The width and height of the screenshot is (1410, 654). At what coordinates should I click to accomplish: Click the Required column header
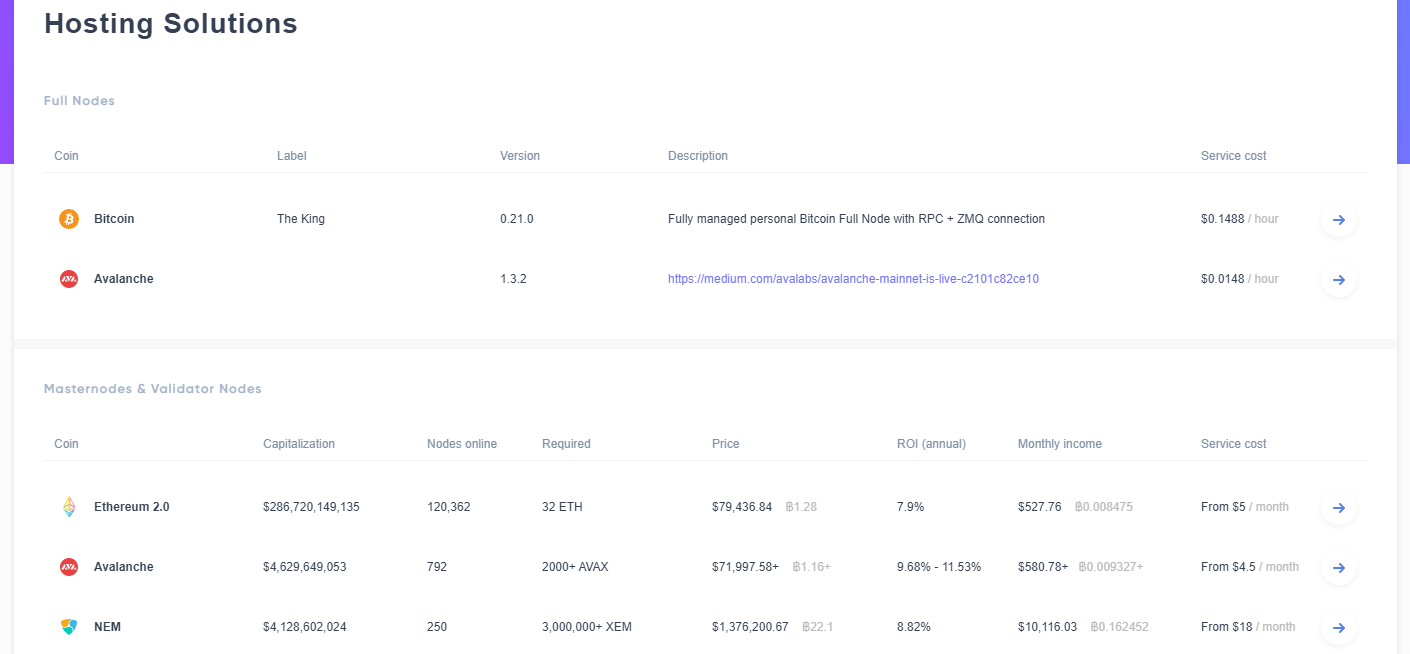coord(566,444)
